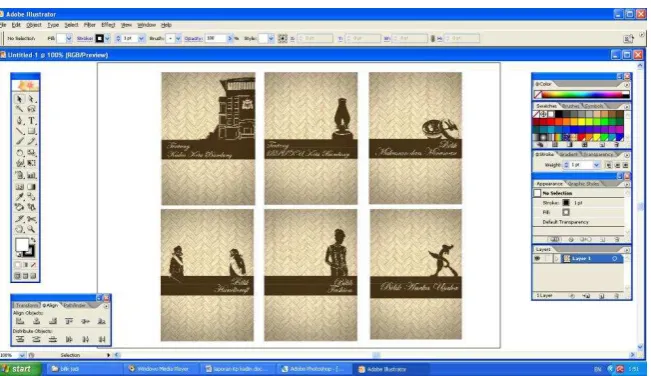Toggle lock column for Layer 1

pos(547,259)
